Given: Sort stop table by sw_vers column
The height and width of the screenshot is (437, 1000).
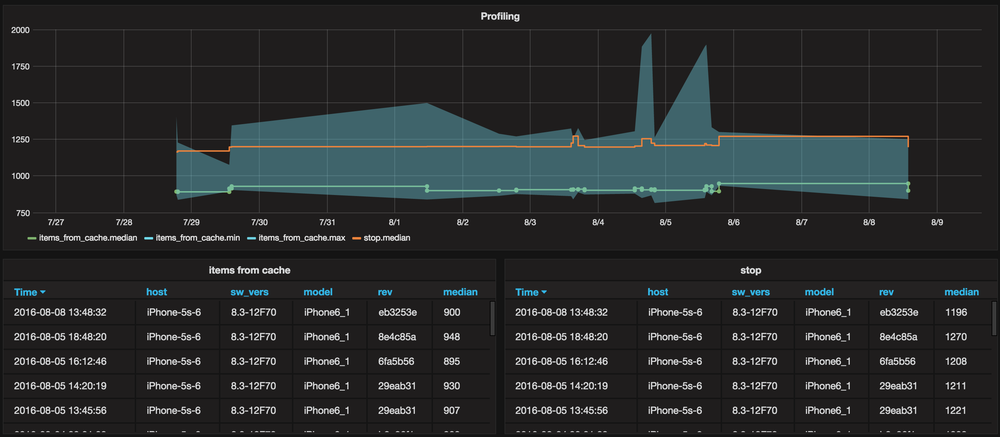Looking at the screenshot, I should click(751, 292).
